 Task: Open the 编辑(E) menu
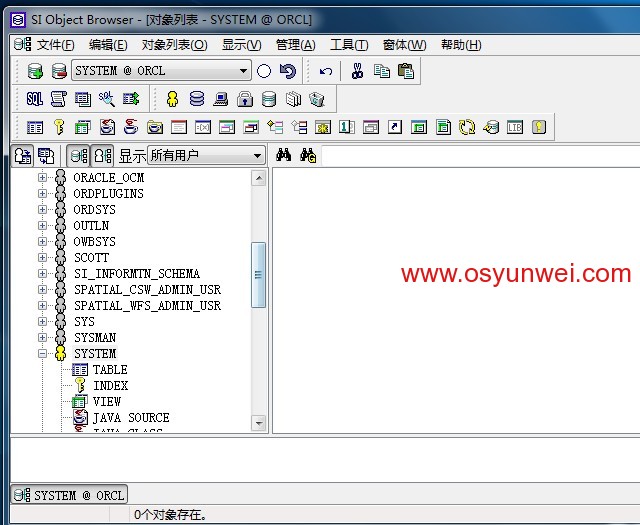[108, 44]
